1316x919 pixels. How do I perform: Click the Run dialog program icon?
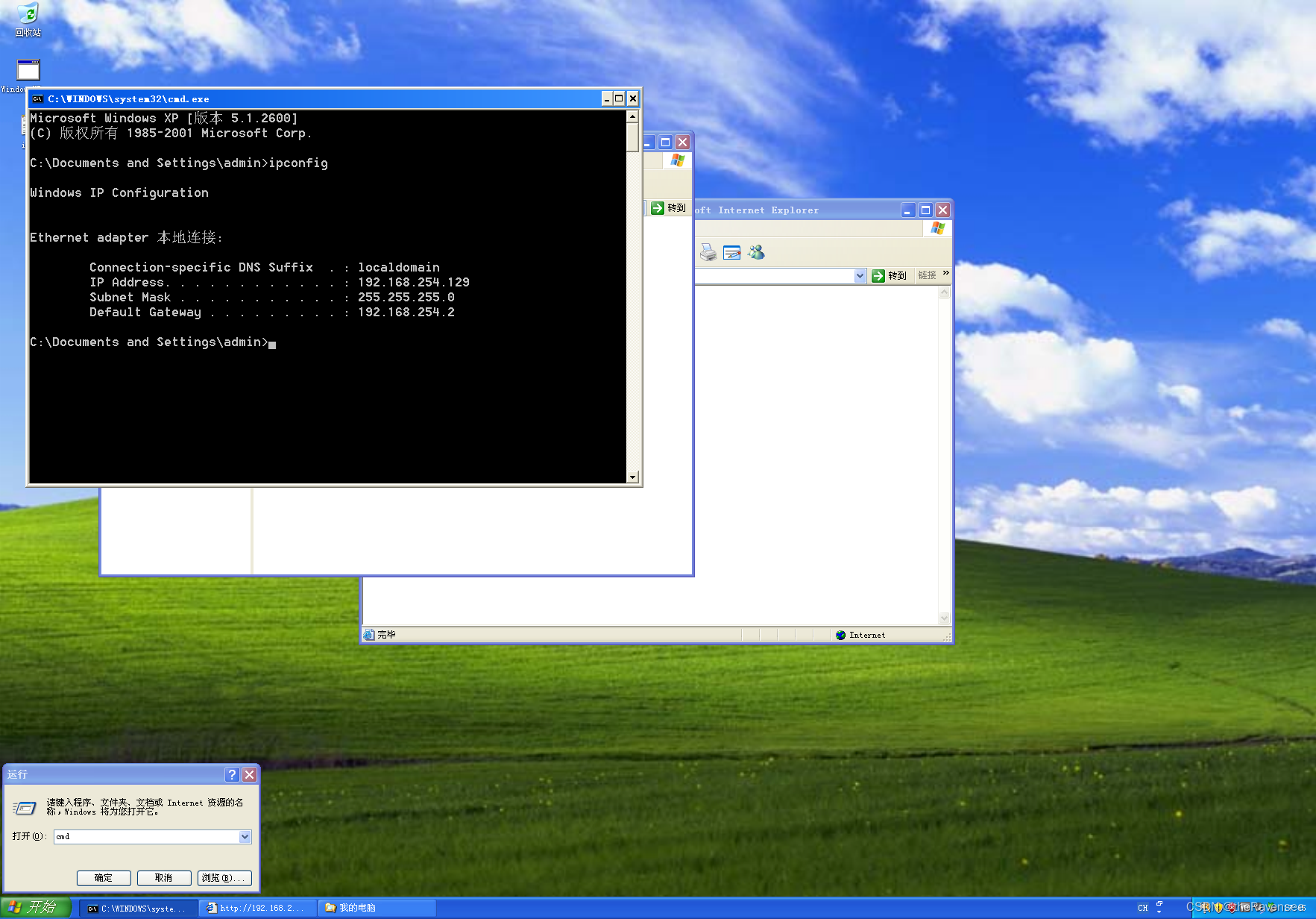[x=25, y=808]
